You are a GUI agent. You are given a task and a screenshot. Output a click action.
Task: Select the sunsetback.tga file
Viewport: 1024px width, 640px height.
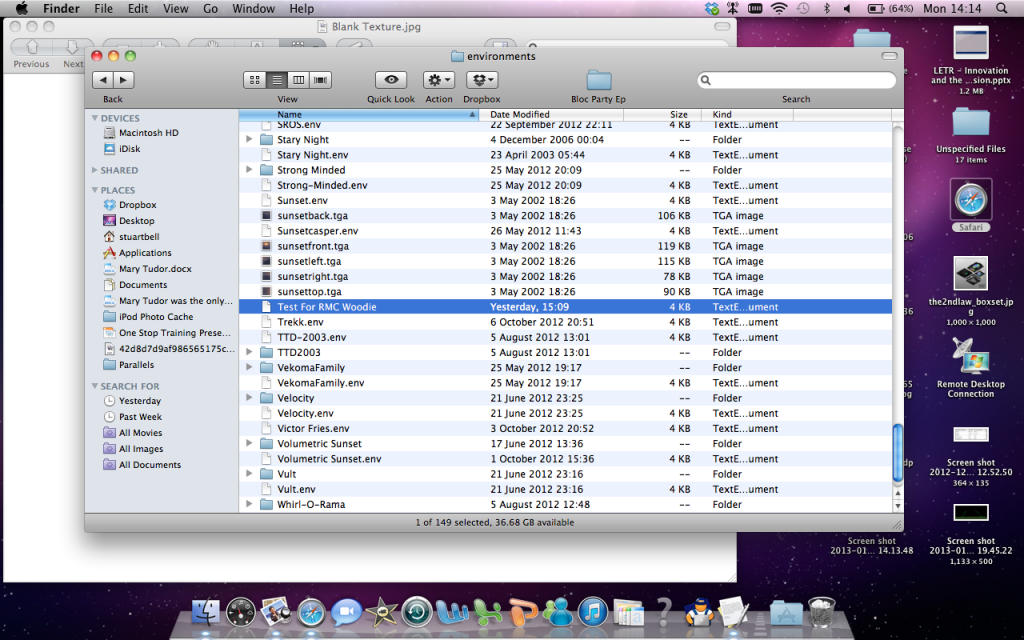(x=565, y=216)
